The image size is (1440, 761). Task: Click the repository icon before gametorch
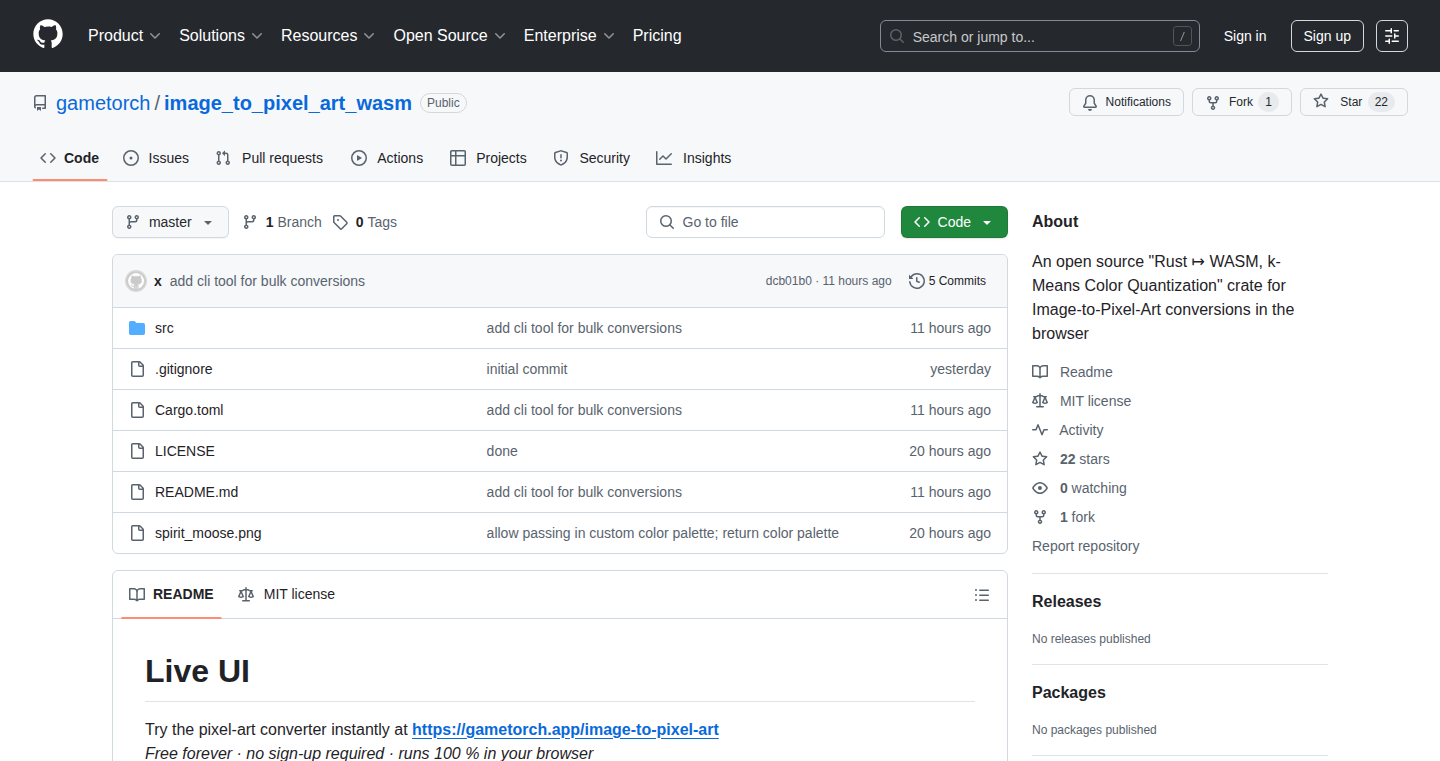pyautogui.click(x=40, y=103)
